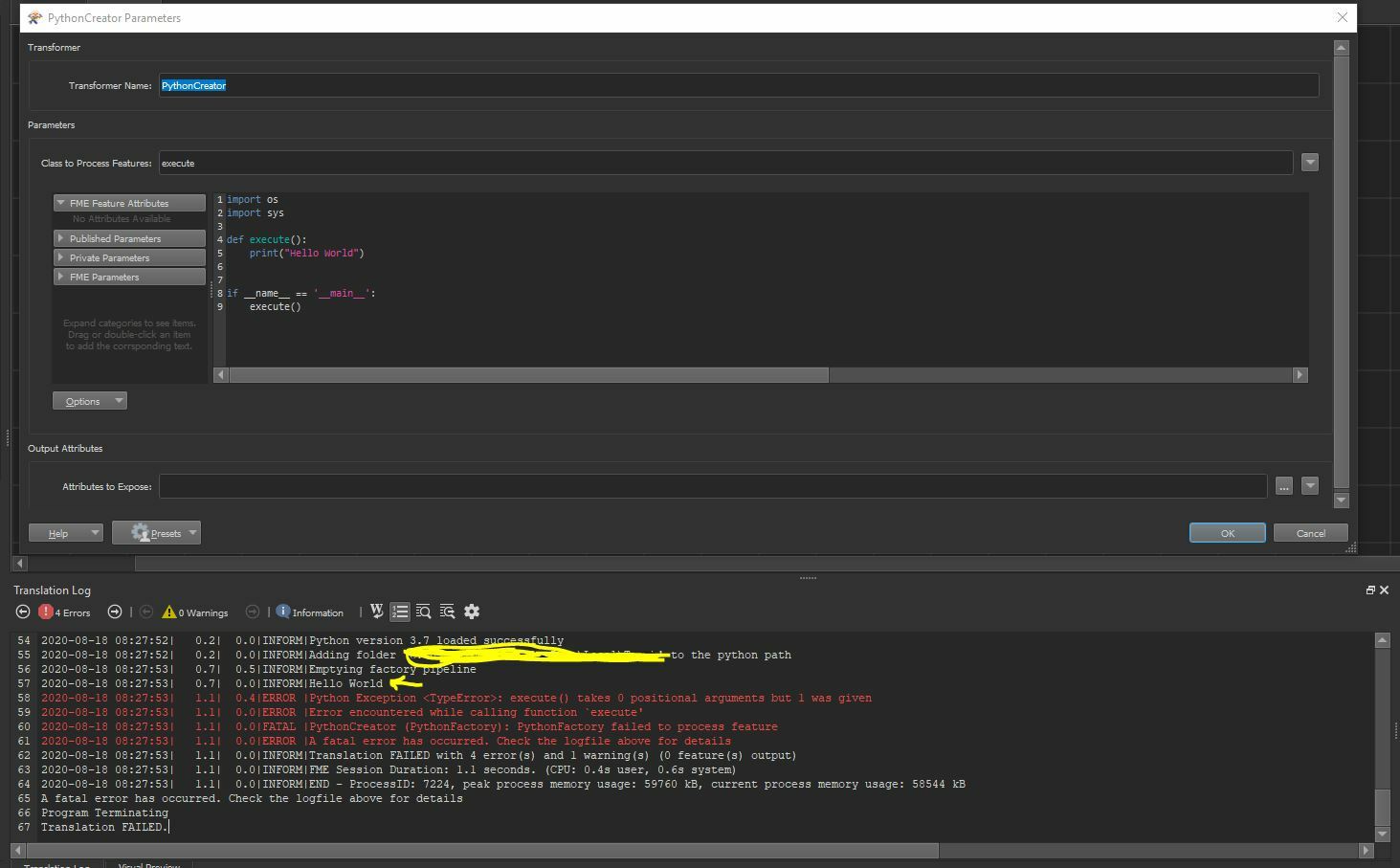This screenshot has height=868, width=1400.
Task: Click the Attributes to Expose field
Action: pos(713,486)
